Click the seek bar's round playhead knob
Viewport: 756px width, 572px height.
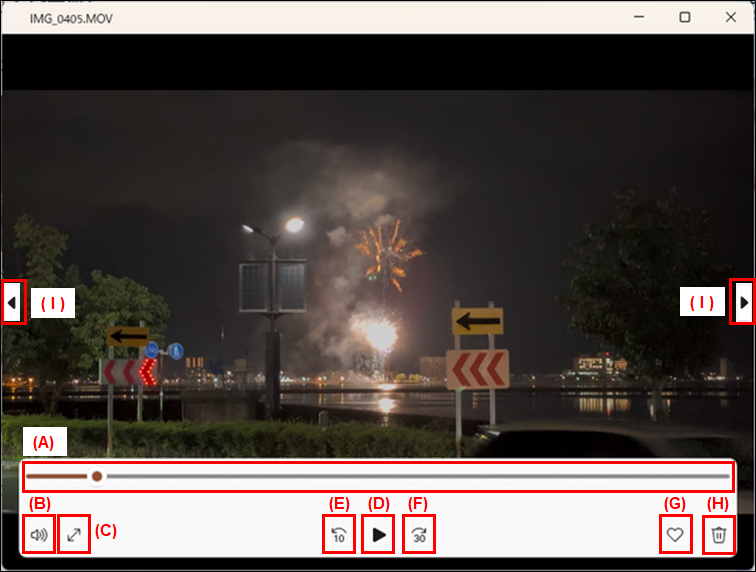pyautogui.click(x=97, y=476)
